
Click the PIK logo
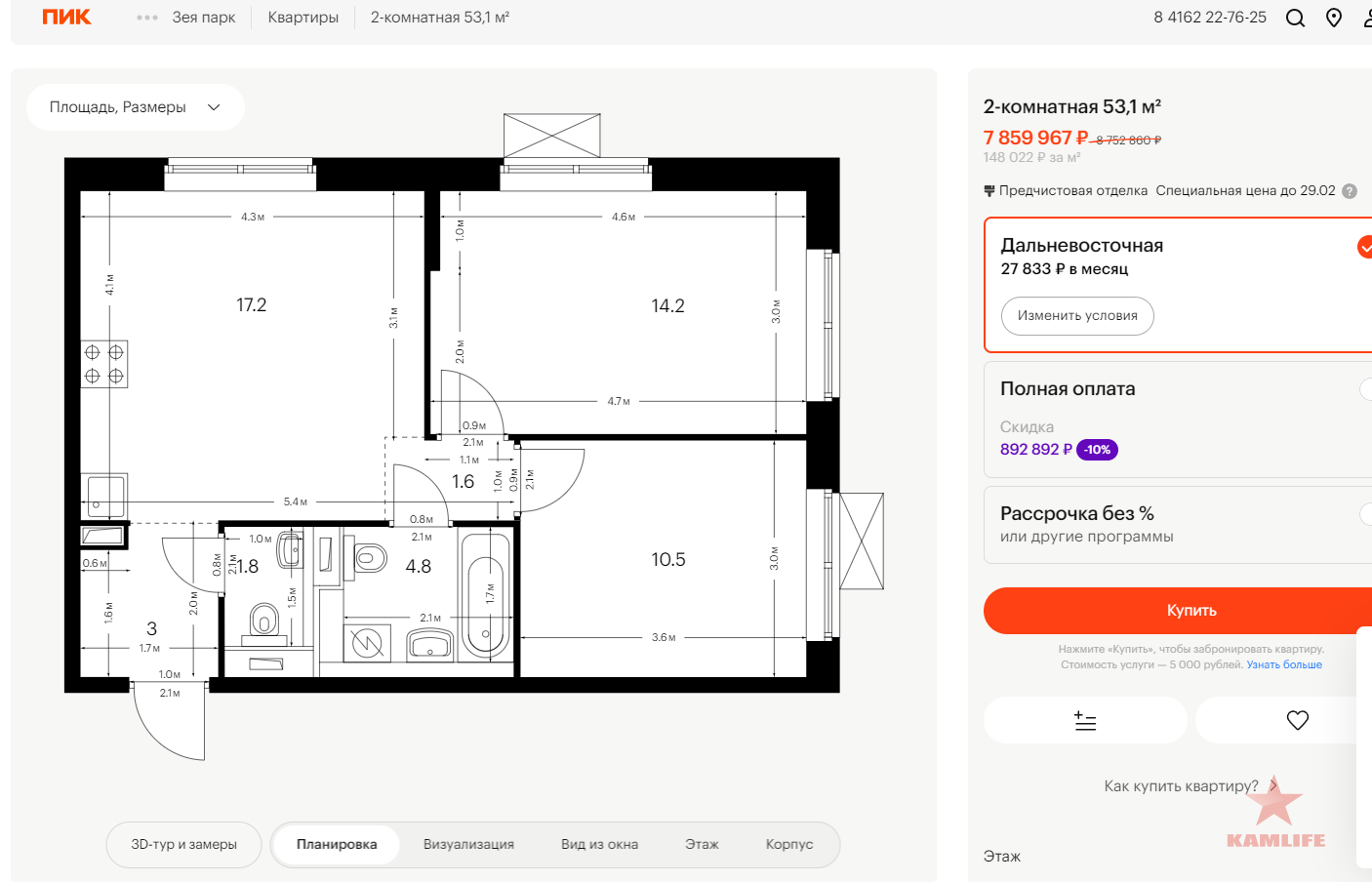click(x=66, y=17)
